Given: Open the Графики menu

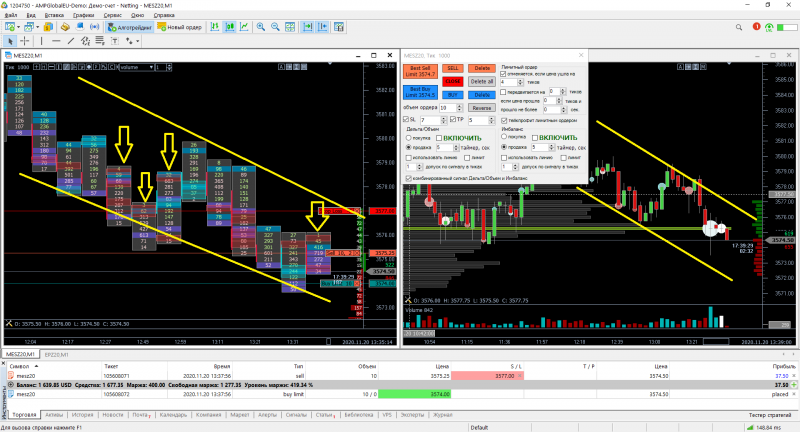Looking at the screenshot, I should point(83,15).
